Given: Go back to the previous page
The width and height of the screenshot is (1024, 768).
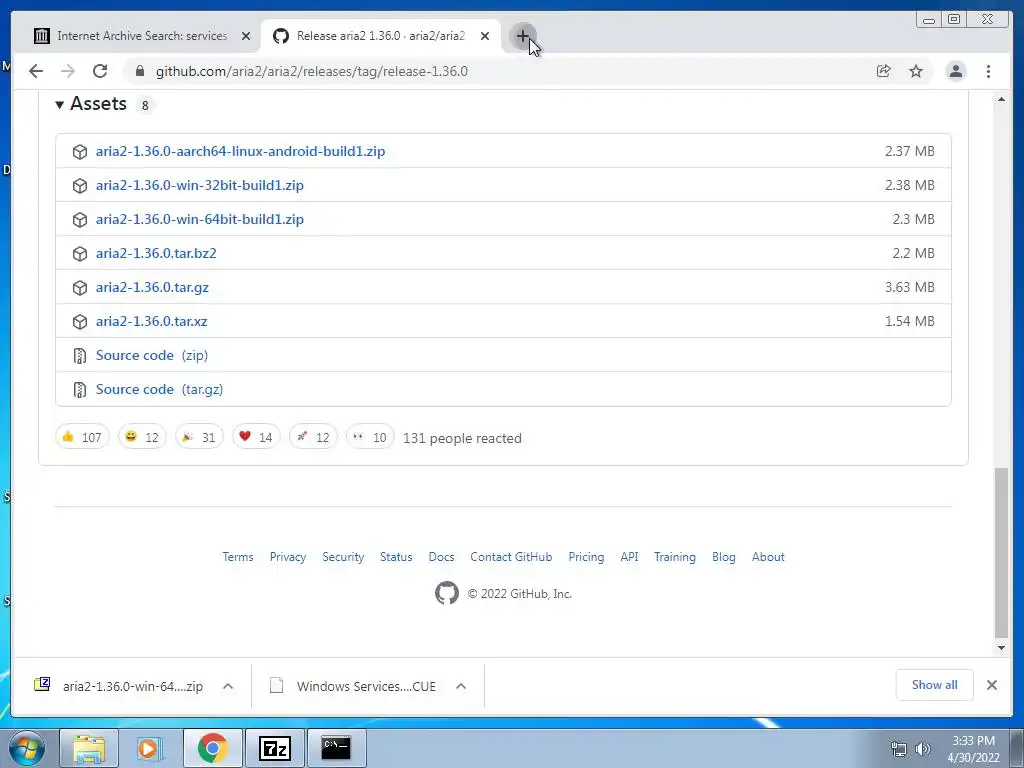Looking at the screenshot, I should [x=36, y=71].
